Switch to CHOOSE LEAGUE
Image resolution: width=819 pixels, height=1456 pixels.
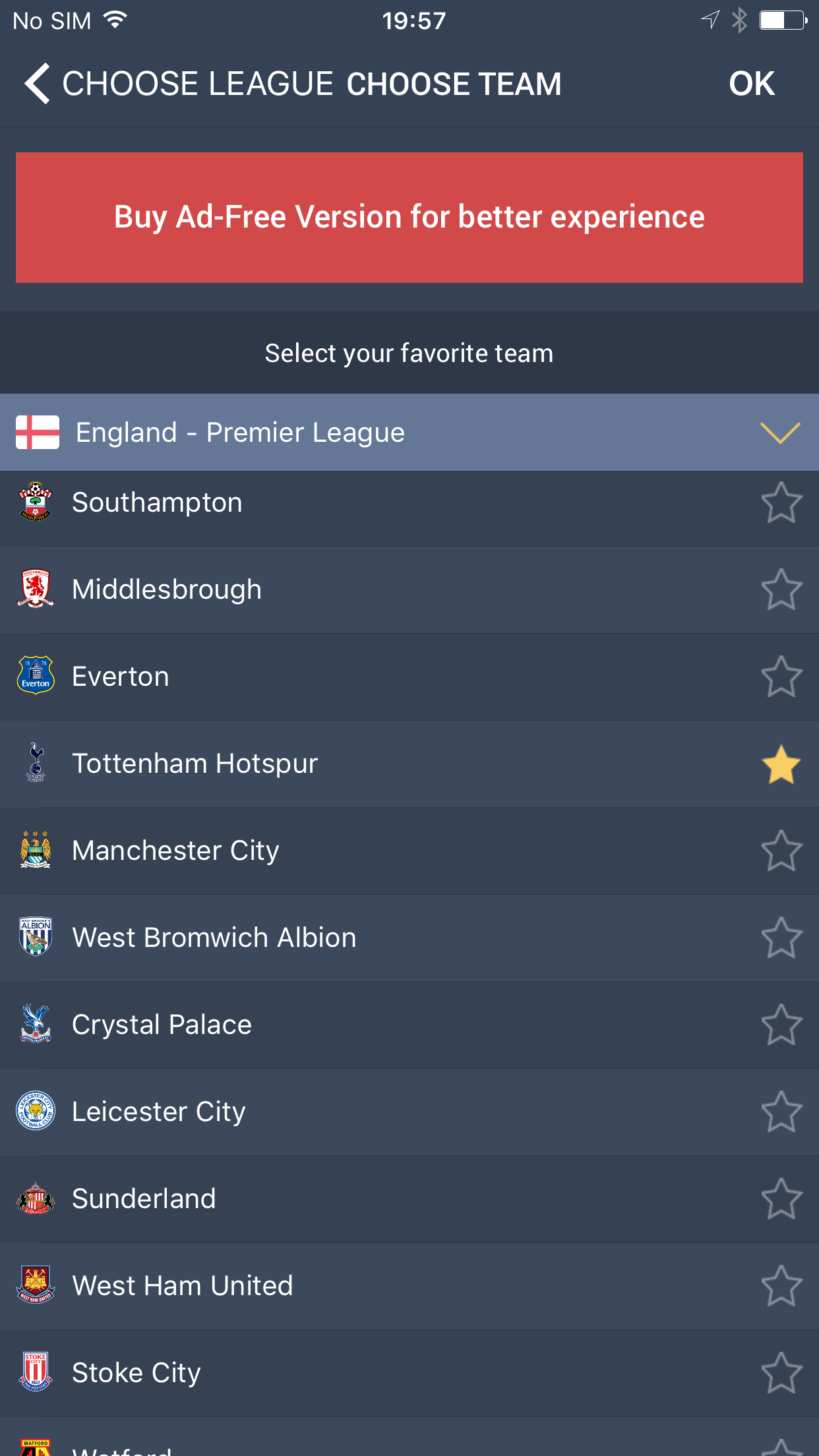198,84
